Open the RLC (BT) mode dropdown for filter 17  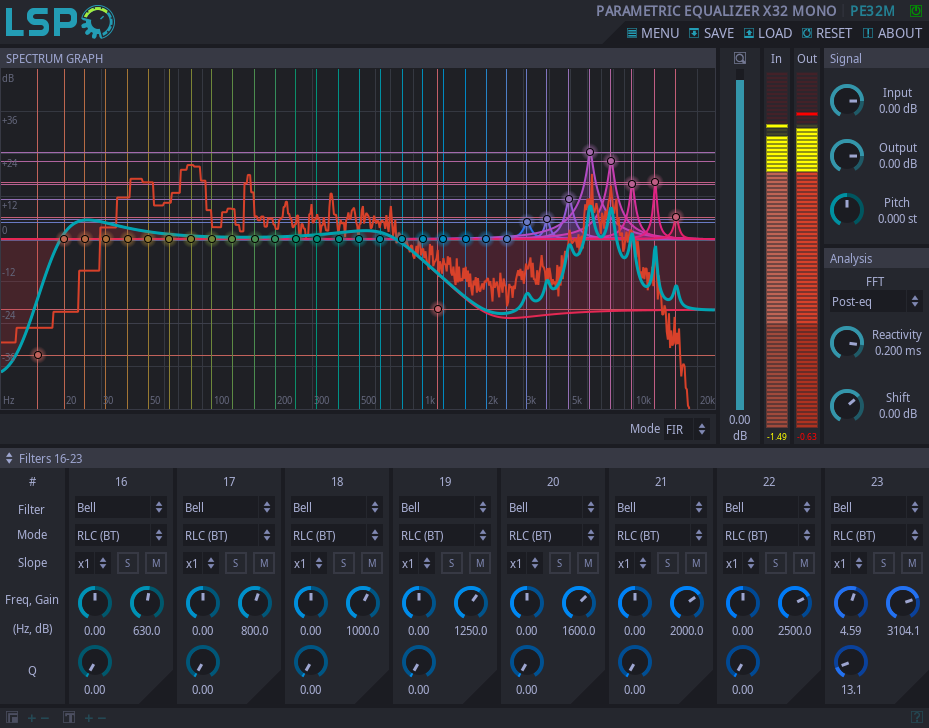pos(228,535)
